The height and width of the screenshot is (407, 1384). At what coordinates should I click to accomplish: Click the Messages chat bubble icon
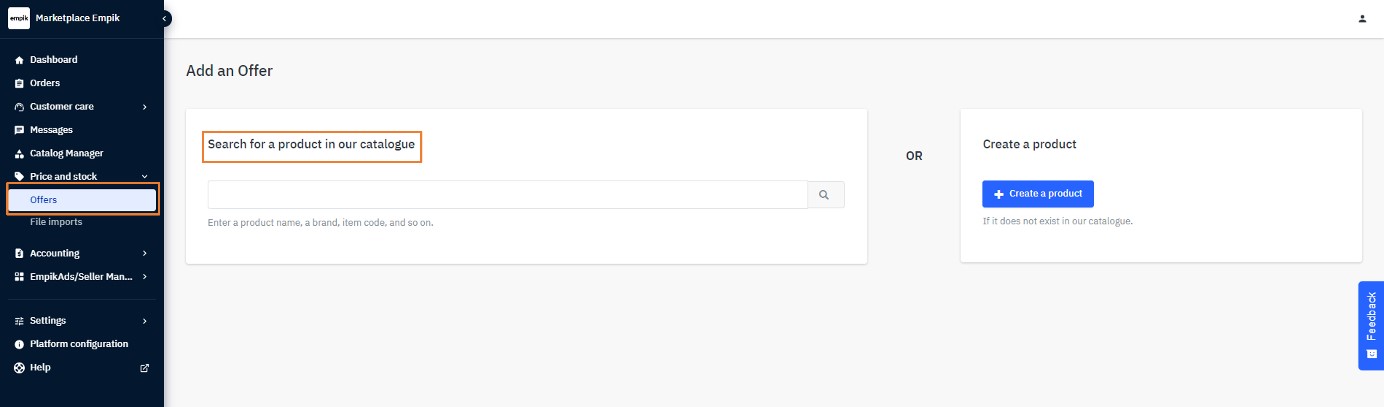click(x=19, y=130)
